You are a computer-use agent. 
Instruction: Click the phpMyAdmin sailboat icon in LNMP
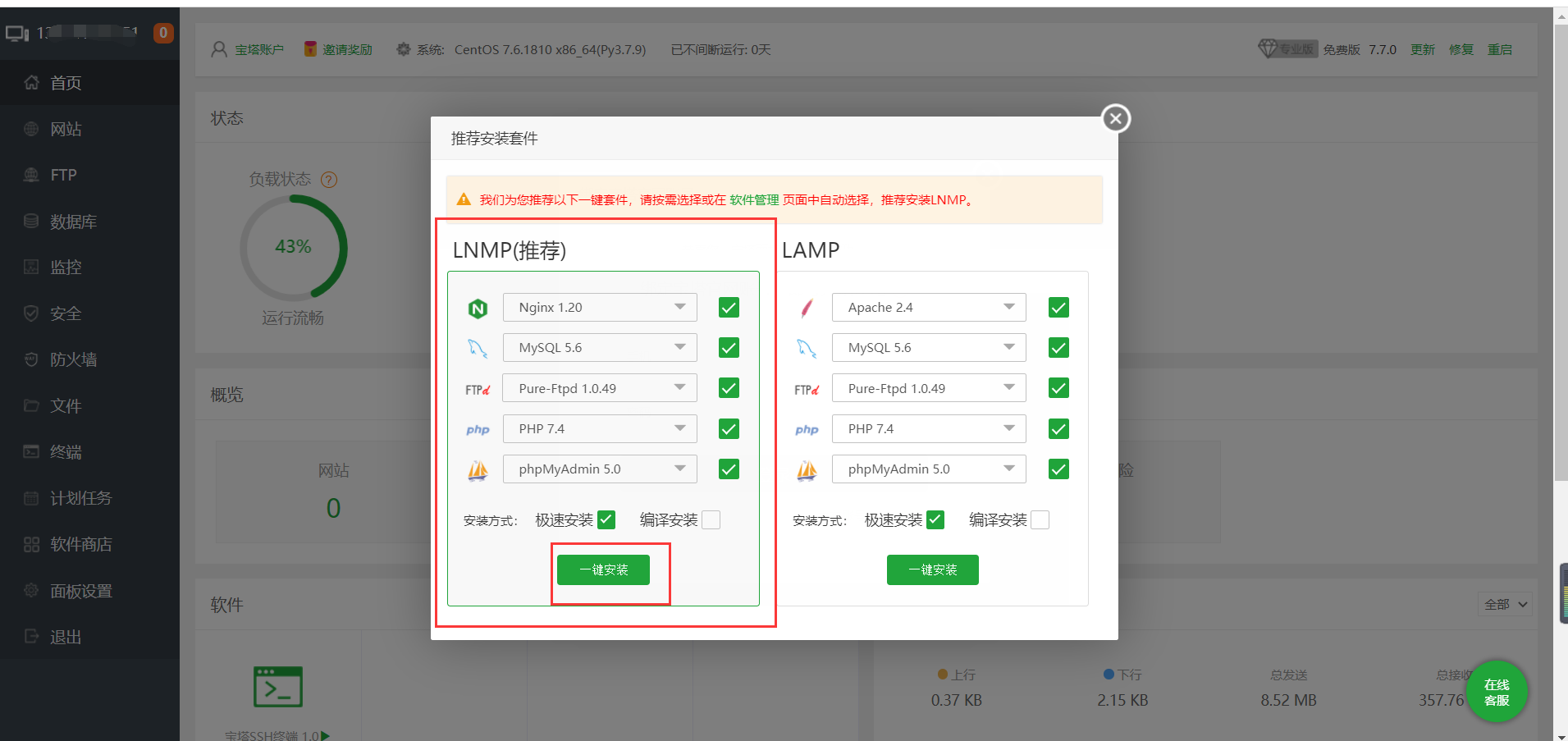[478, 470]
